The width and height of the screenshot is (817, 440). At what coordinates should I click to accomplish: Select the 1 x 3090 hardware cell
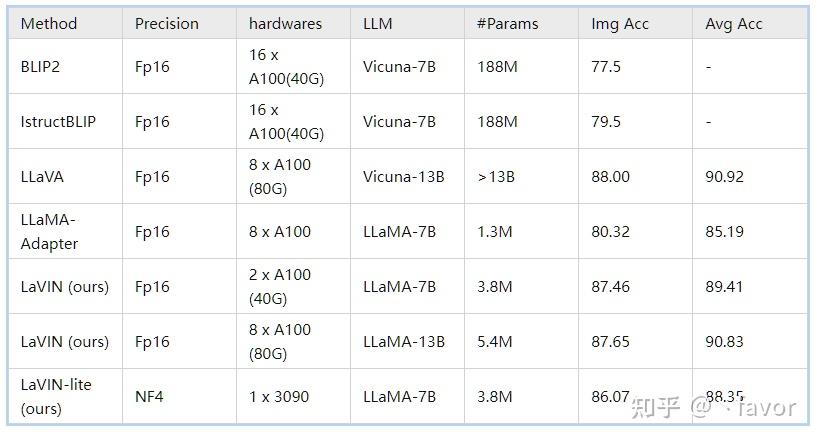pos(280,397)
